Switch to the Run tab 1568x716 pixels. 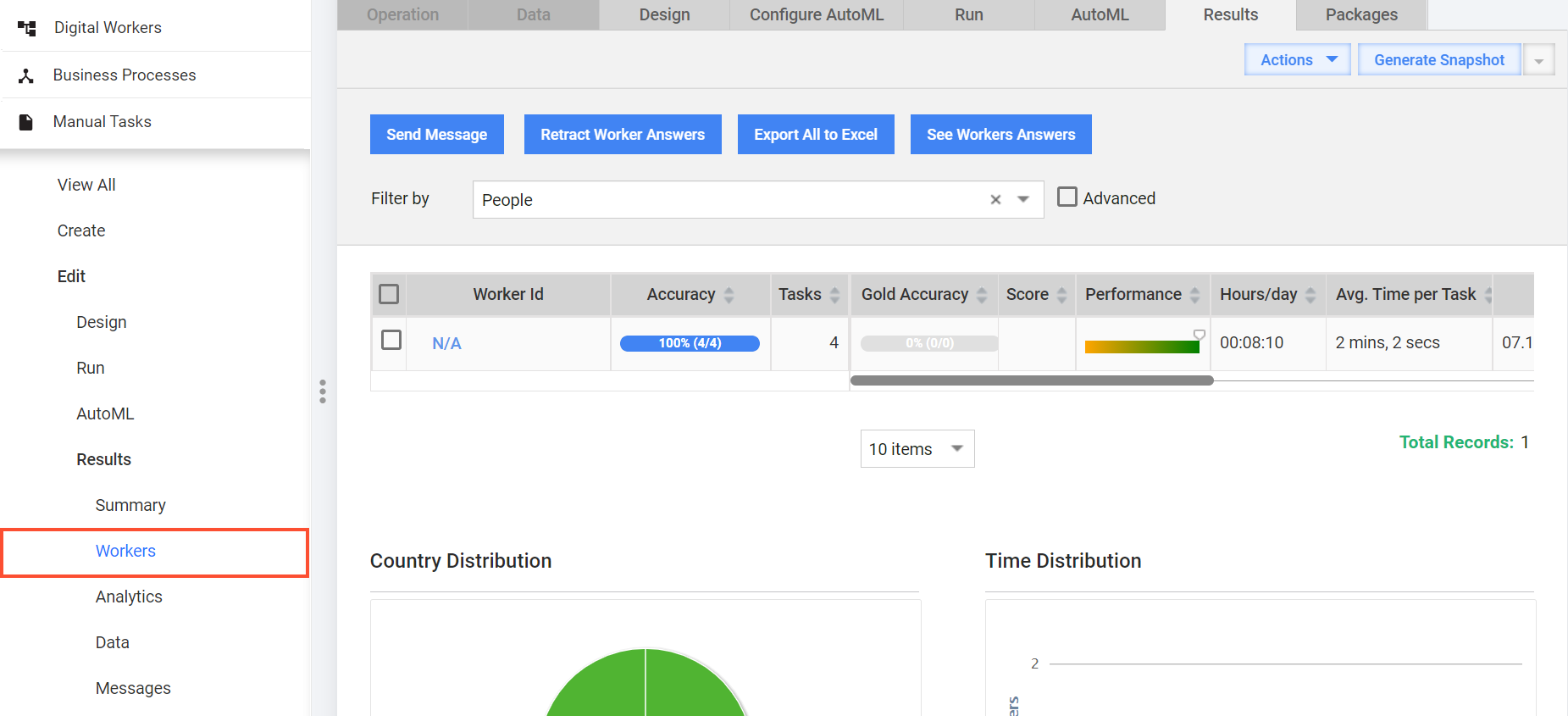[x=969, y=14]
